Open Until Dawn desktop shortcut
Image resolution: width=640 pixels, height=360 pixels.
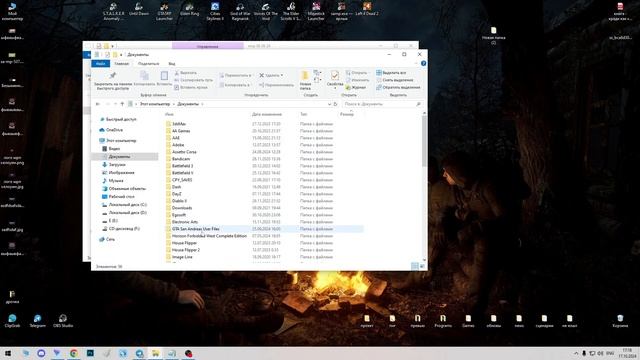click(139, 10)
